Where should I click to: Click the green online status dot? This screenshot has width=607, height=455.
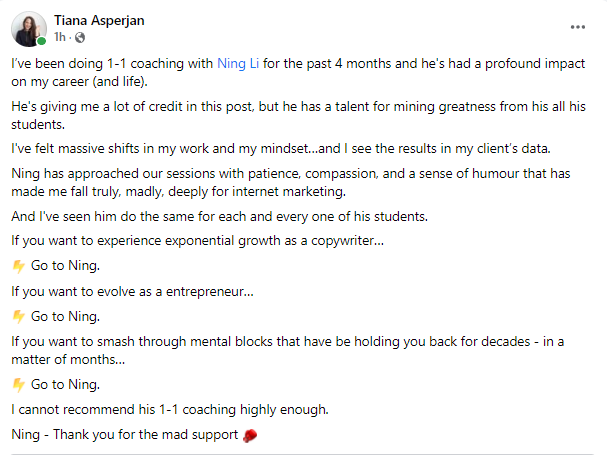pyautogui.click(x=41, y=42)
